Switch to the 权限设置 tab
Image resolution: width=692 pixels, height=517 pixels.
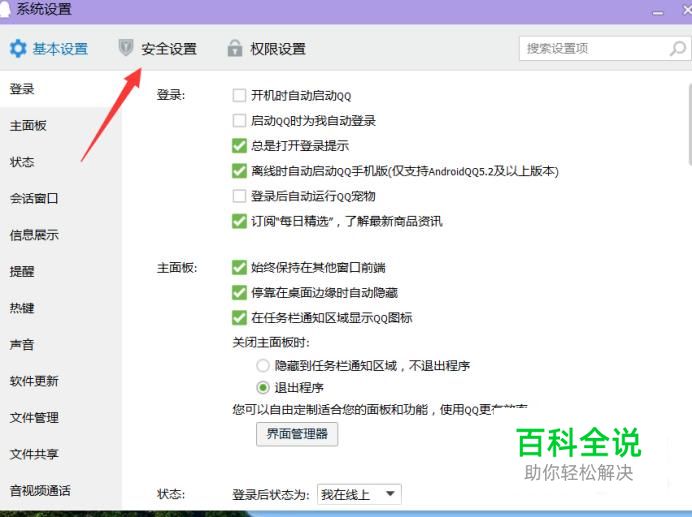pos(266,48)
